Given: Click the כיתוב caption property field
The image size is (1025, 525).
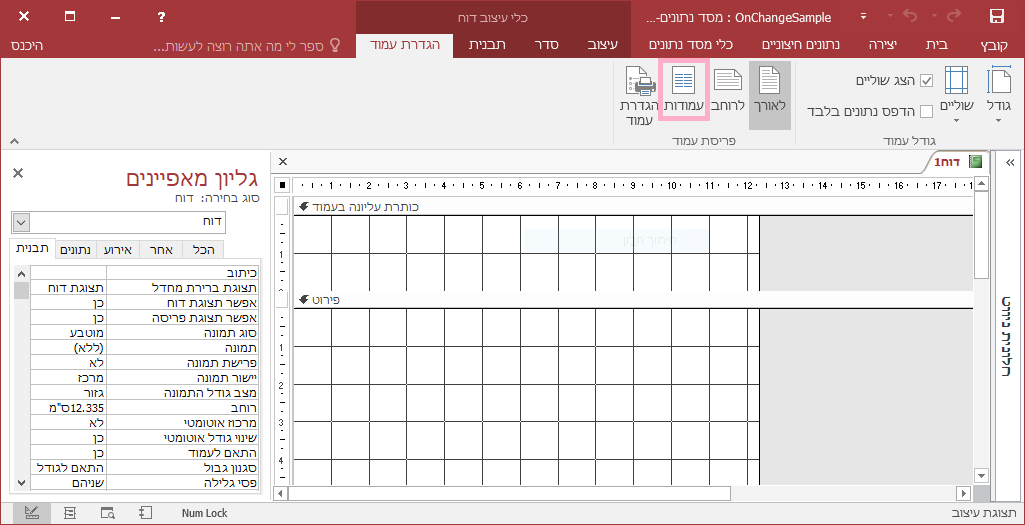Looking at the screenshot, I should [69, 273].
